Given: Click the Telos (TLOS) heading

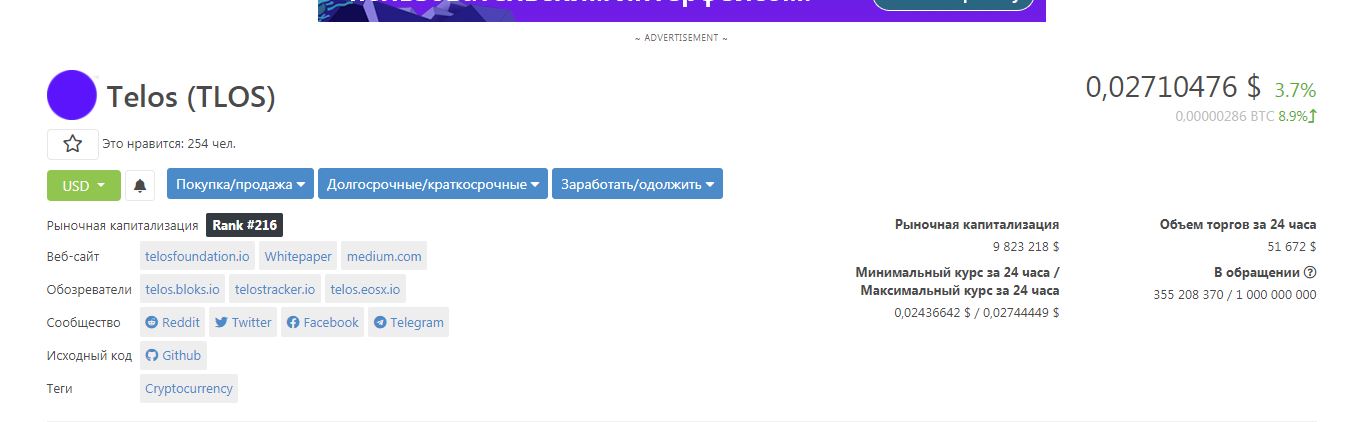Looking at the screenshot, I should (x=191, y=97).
